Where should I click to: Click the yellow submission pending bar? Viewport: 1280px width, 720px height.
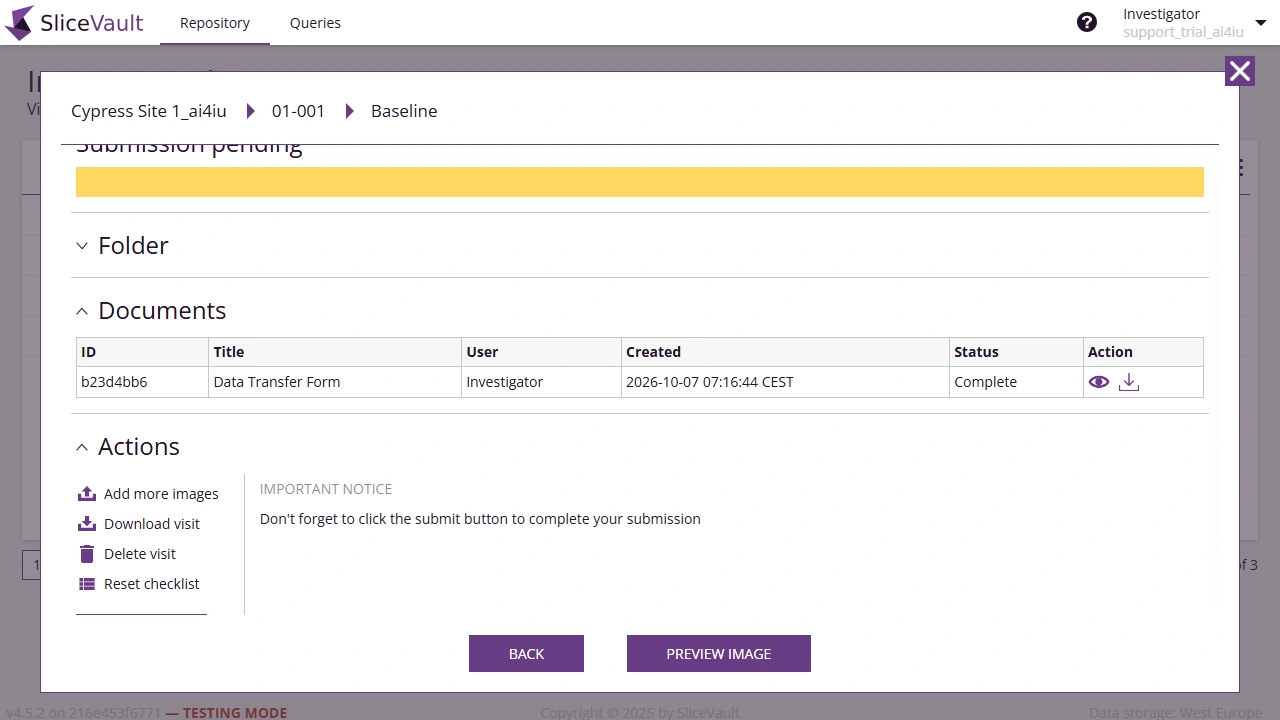[x=640, y=182]
